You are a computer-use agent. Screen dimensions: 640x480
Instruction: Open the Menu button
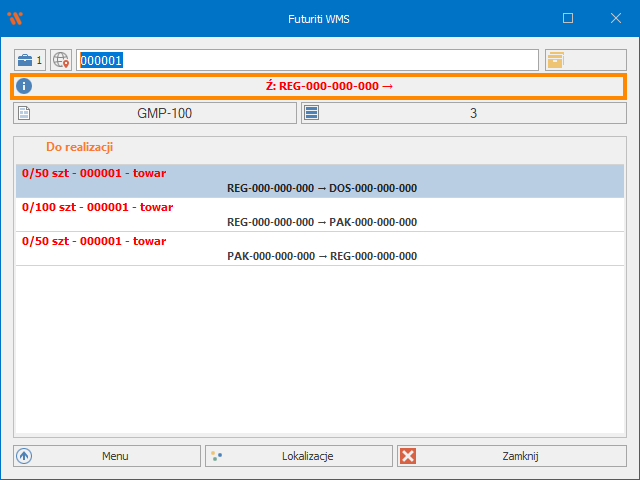(106, 456)
